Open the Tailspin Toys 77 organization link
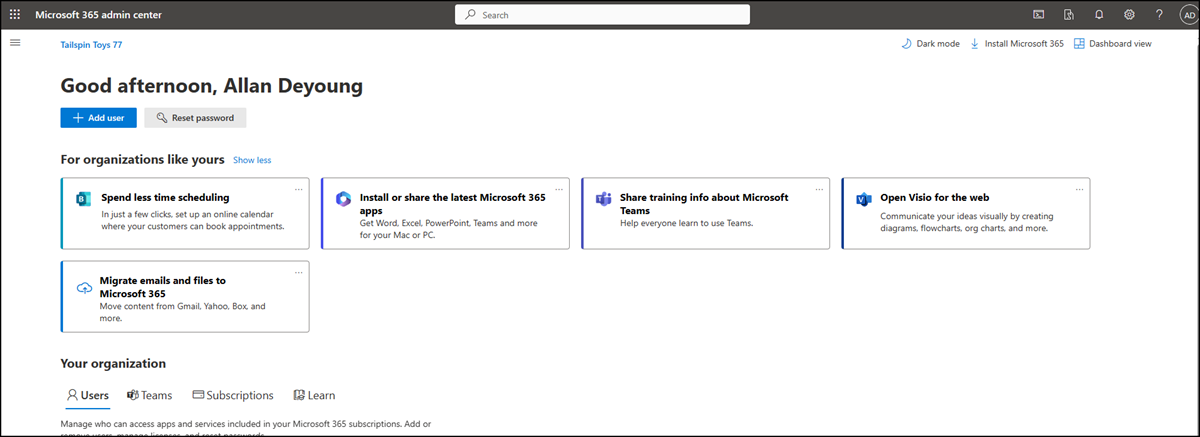1200x437 pixels. pyautogui.click(x=91, y=45)
